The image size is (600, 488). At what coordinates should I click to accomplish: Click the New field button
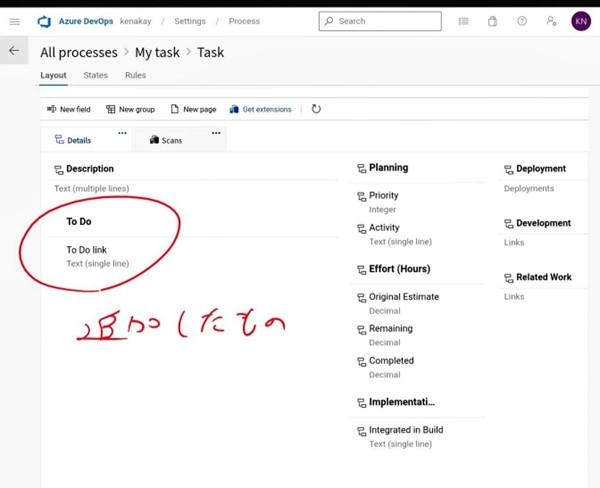pos(68,109)
